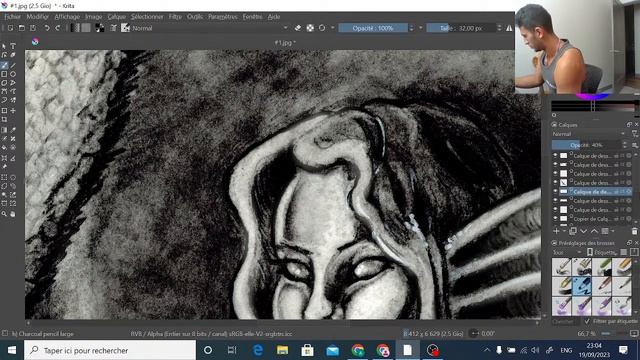
Task: Open the Aide menu
Action: 274,17
